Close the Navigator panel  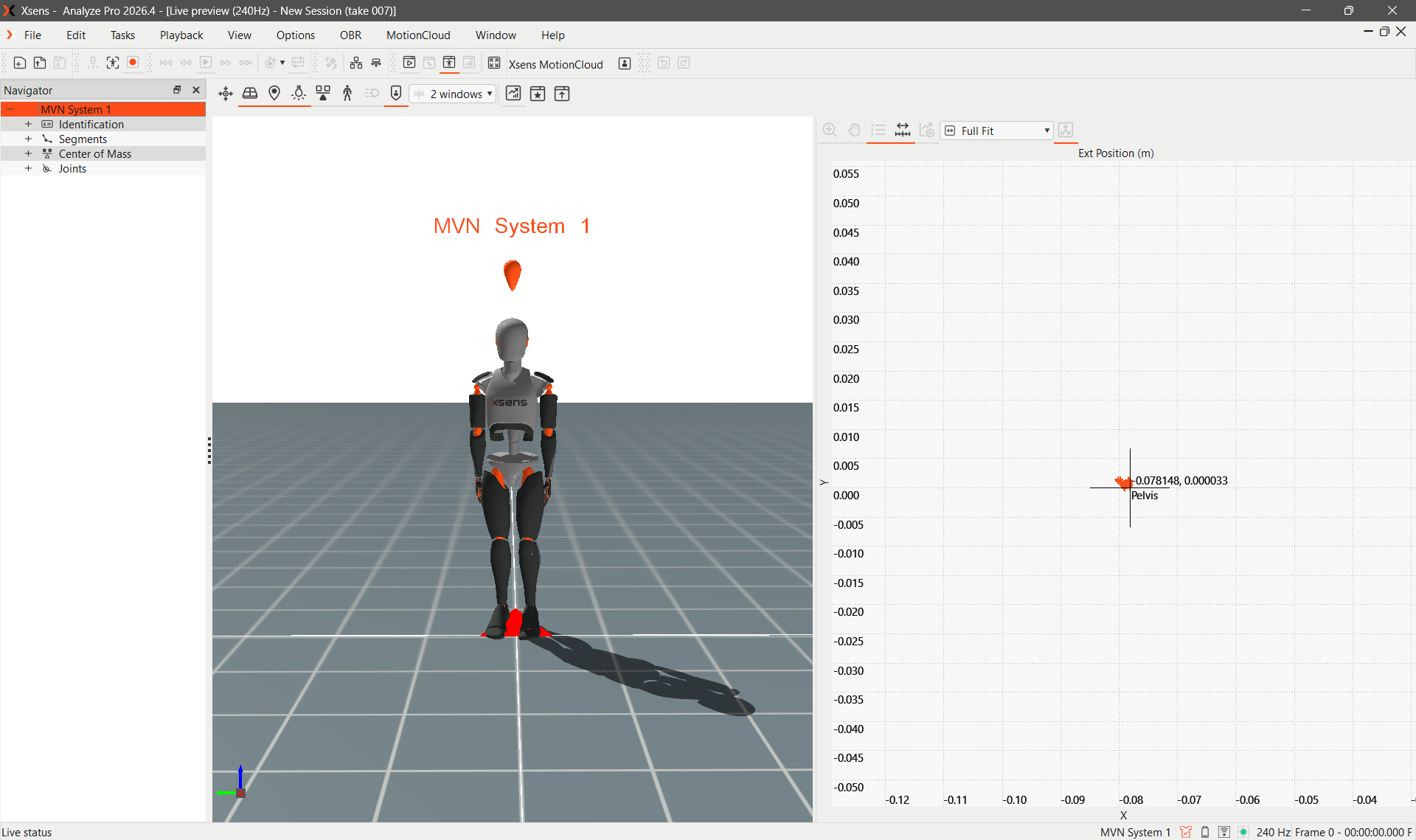coord(196,90)
